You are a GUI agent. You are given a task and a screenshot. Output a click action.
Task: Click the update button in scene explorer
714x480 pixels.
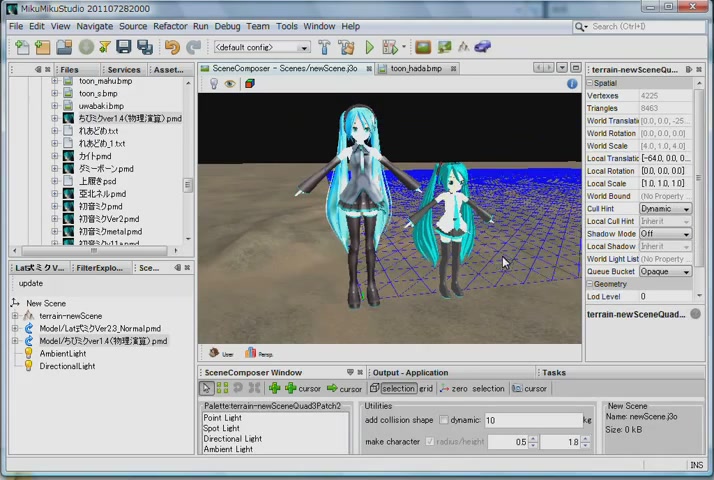31,283
